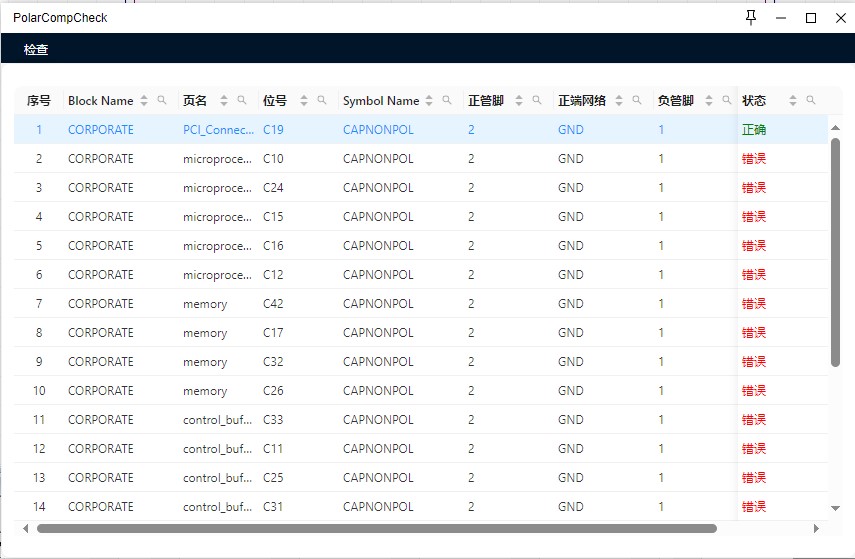Sort by 正管脚 column
This screenshot has width=855, height=559.
coord(519,100)
